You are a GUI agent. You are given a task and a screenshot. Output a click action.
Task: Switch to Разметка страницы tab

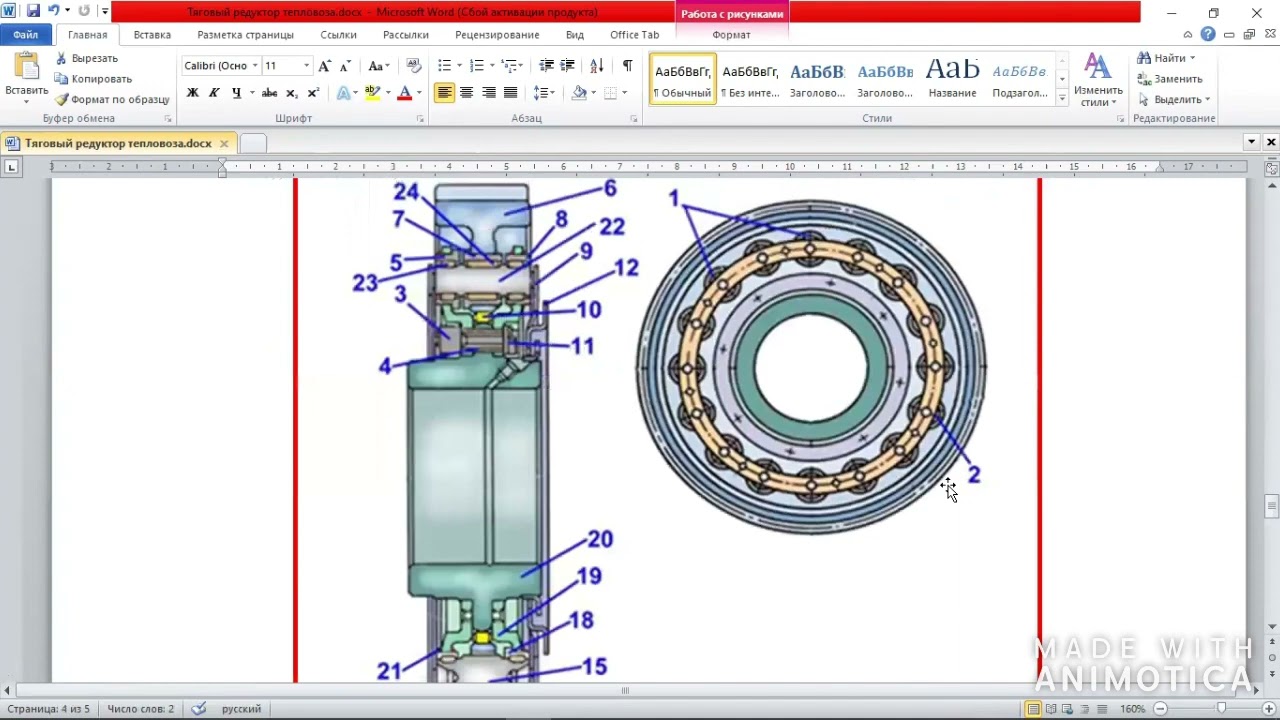(245, 35)
